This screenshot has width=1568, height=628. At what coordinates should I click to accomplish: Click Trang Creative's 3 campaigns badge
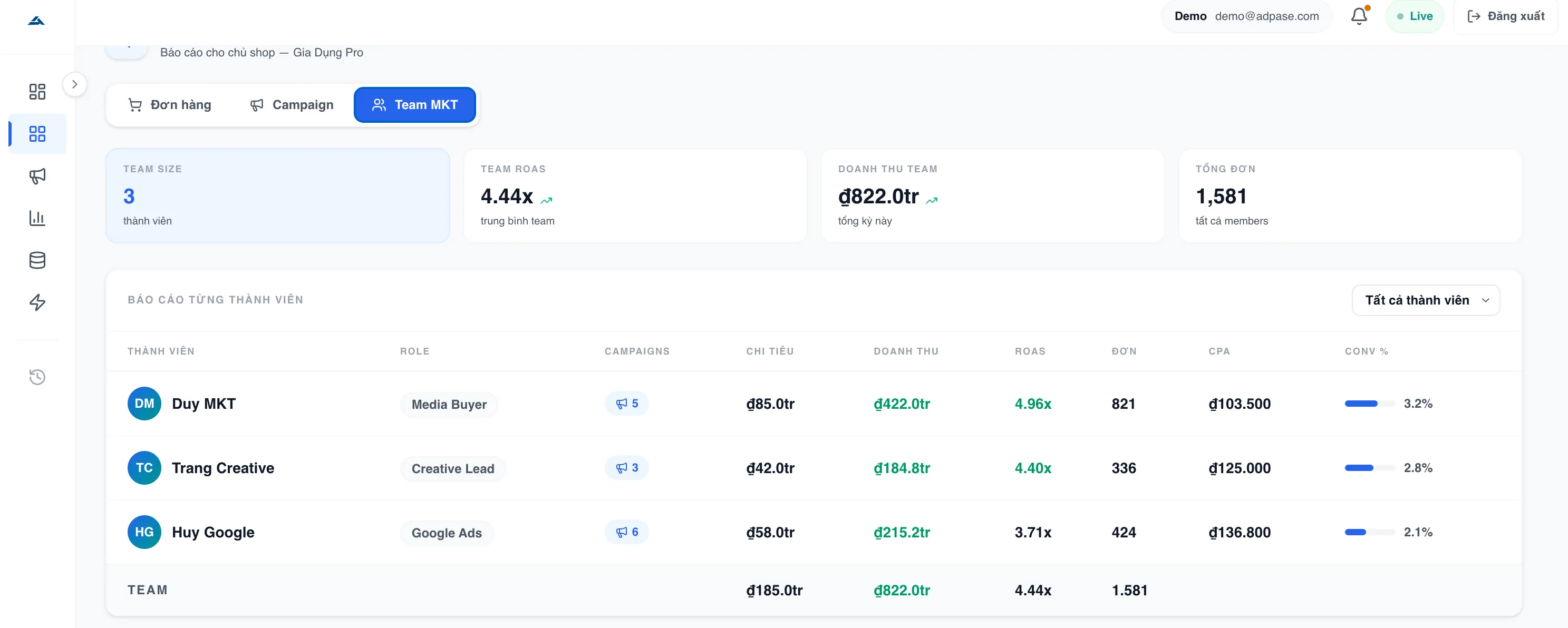point(626,468)
